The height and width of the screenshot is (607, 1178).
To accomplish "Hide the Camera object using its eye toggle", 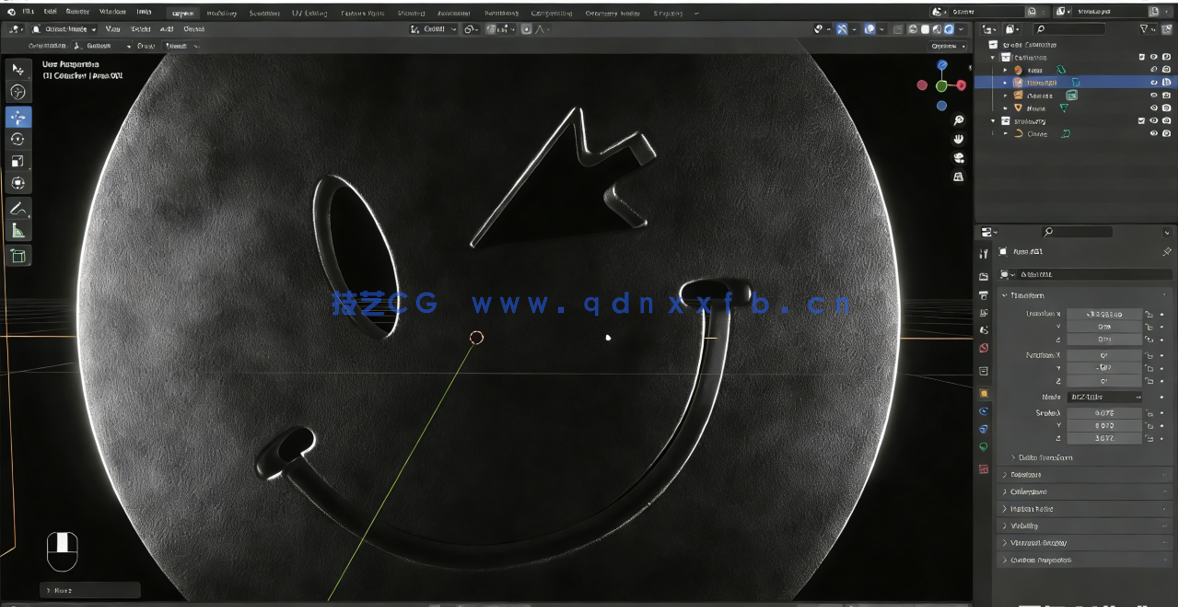I will (1155, 95).
